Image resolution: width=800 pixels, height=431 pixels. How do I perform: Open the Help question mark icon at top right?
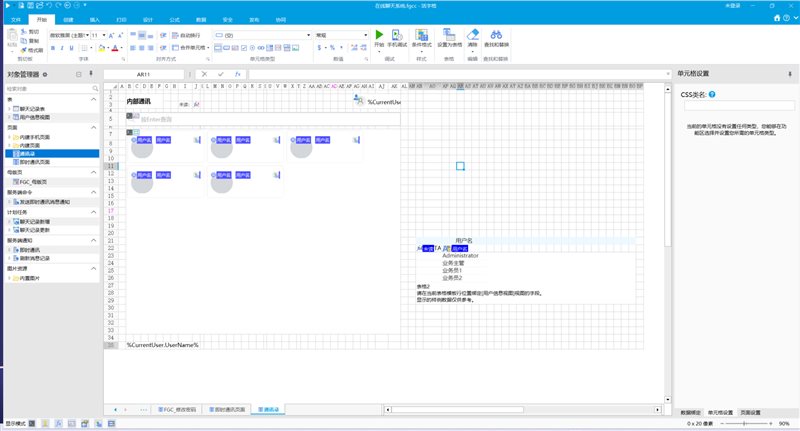(786, 18)
